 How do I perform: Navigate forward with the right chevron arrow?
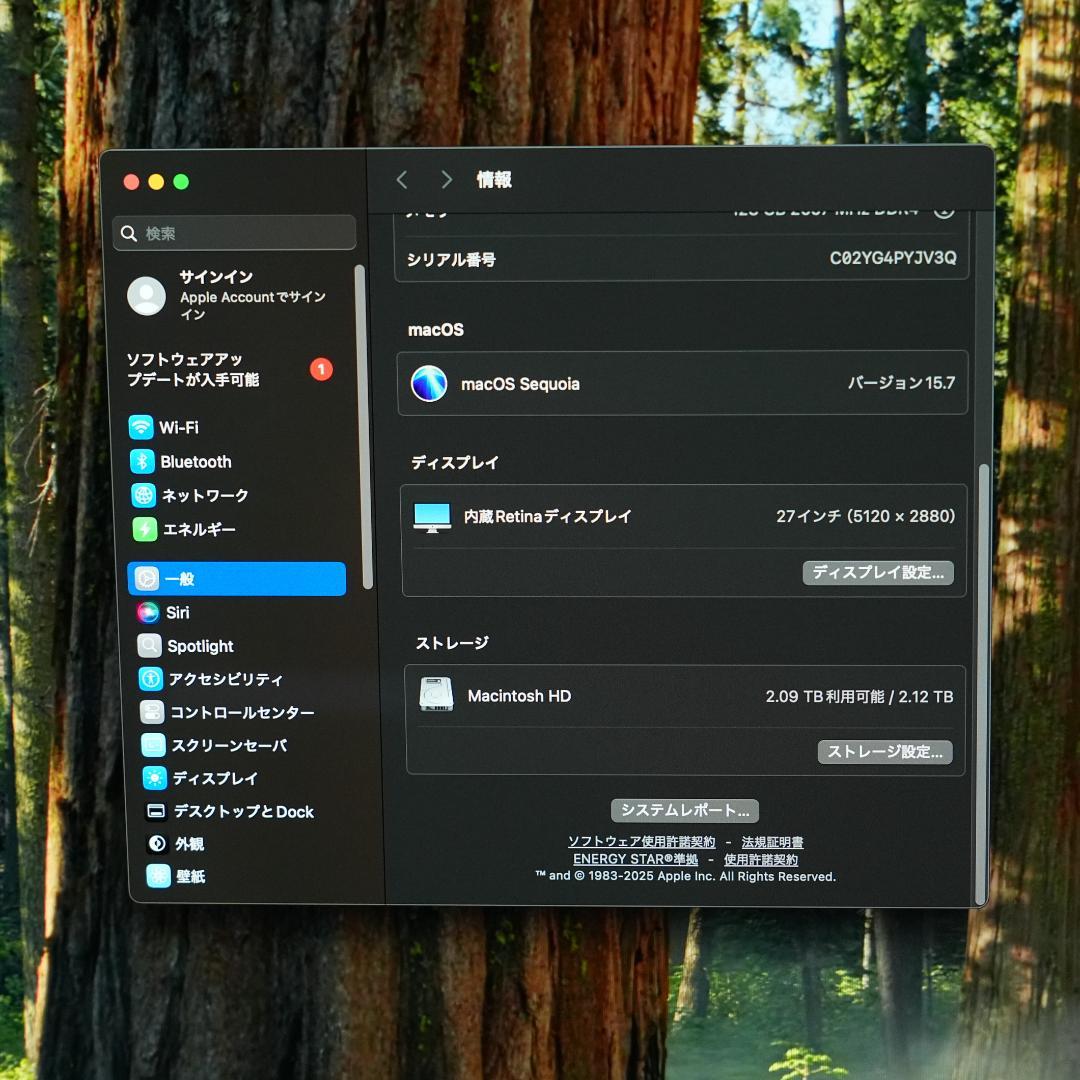pos(447,180)
